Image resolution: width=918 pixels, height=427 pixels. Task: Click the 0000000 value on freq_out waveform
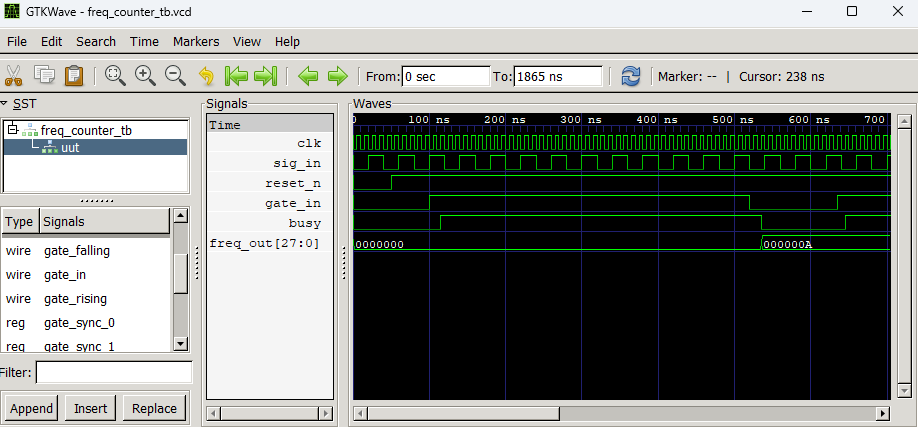tap(379, 244)
